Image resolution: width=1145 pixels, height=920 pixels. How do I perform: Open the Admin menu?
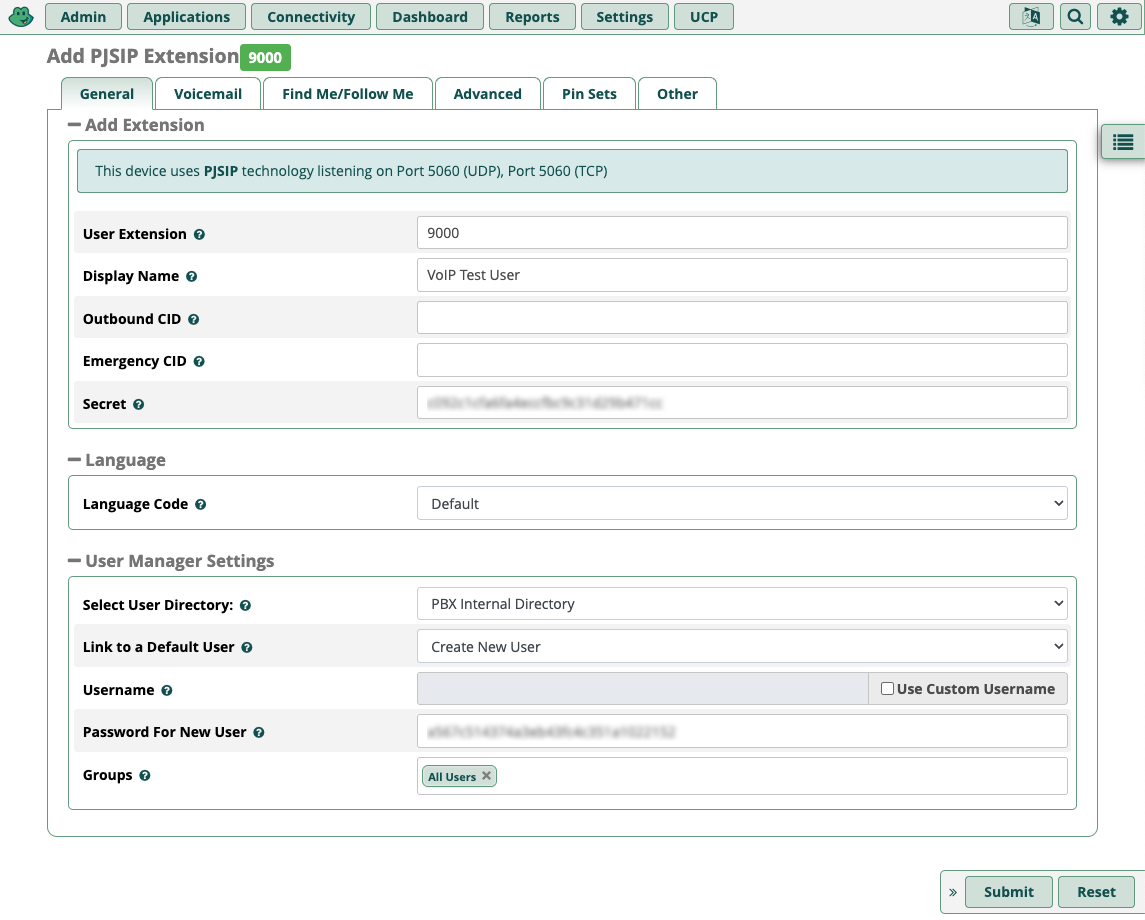pyautogui.click(x=83, y=17)
